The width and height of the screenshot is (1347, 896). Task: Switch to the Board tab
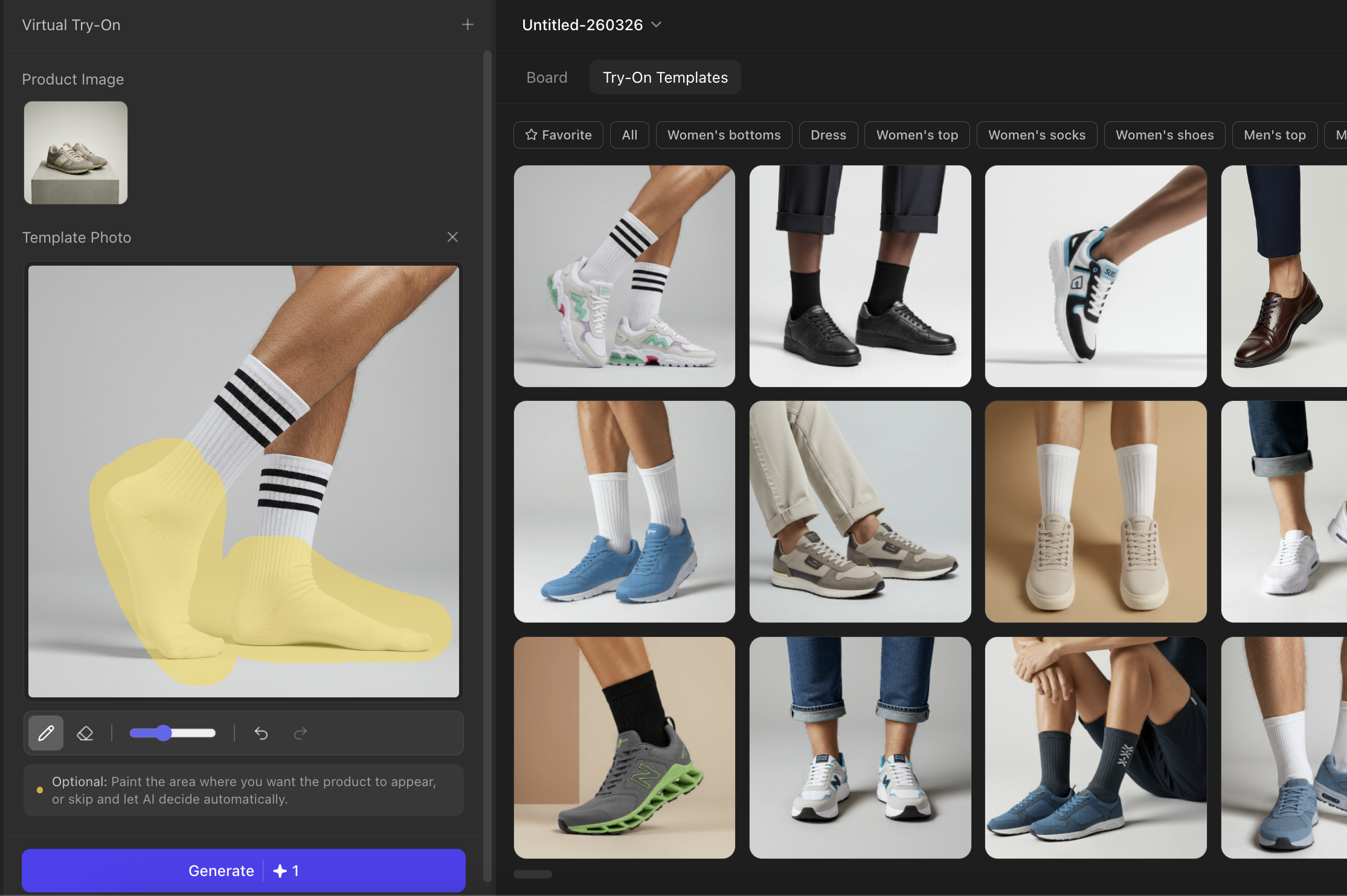(547, 77)
